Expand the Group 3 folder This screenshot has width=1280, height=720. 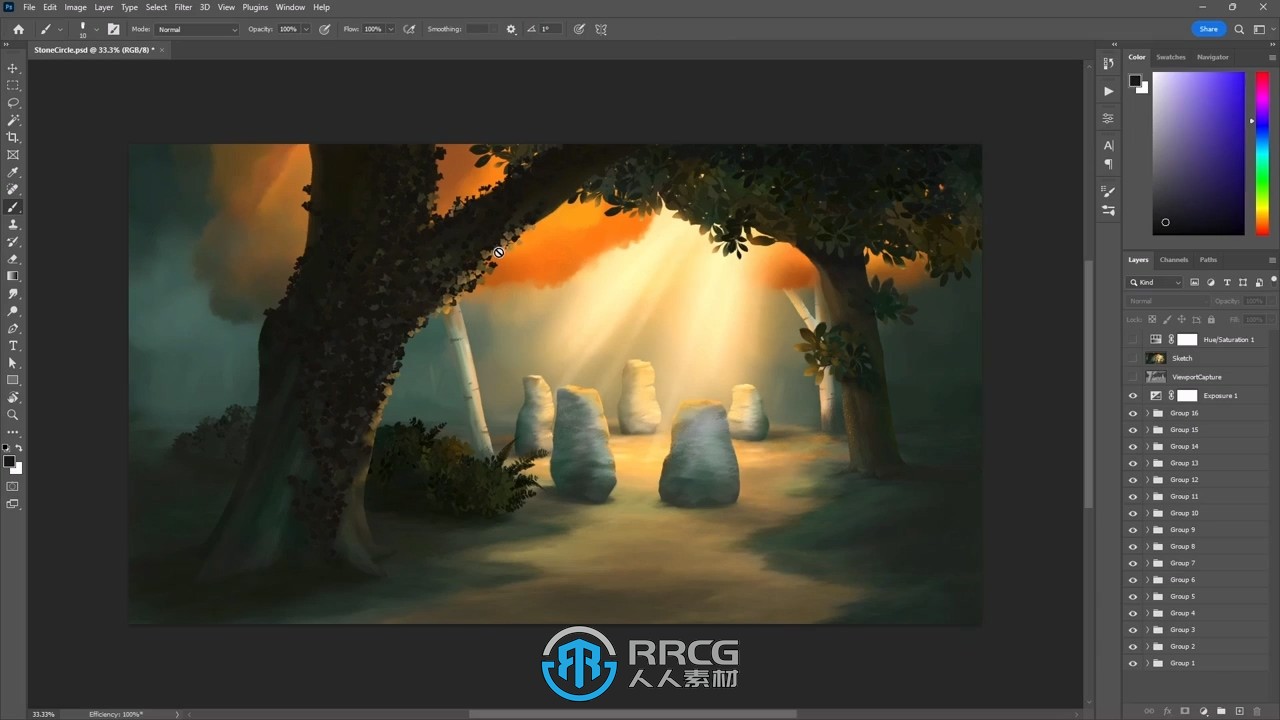(x=1147, y=630)
